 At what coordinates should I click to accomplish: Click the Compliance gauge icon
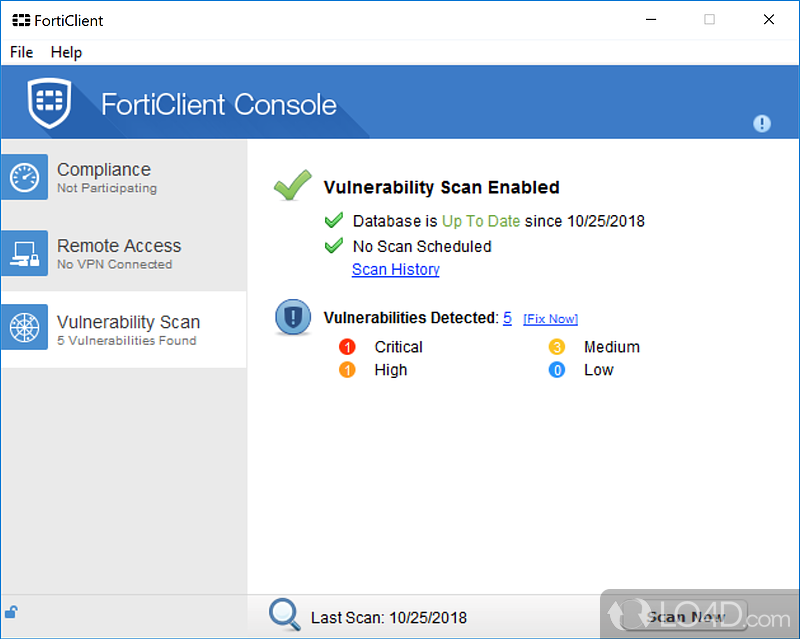[x=24, y=178]
